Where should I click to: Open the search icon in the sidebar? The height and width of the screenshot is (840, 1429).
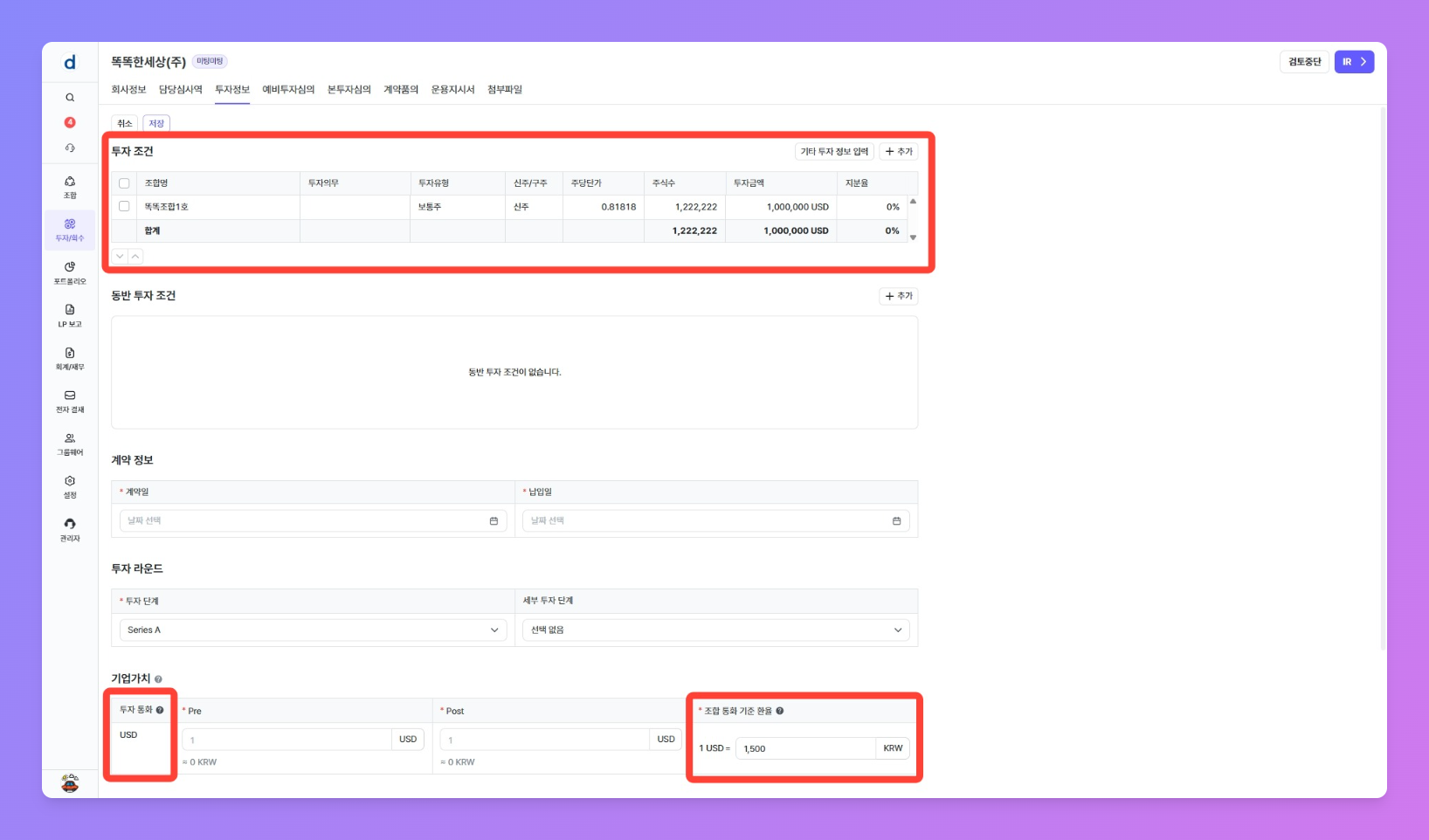click(70, 98)
